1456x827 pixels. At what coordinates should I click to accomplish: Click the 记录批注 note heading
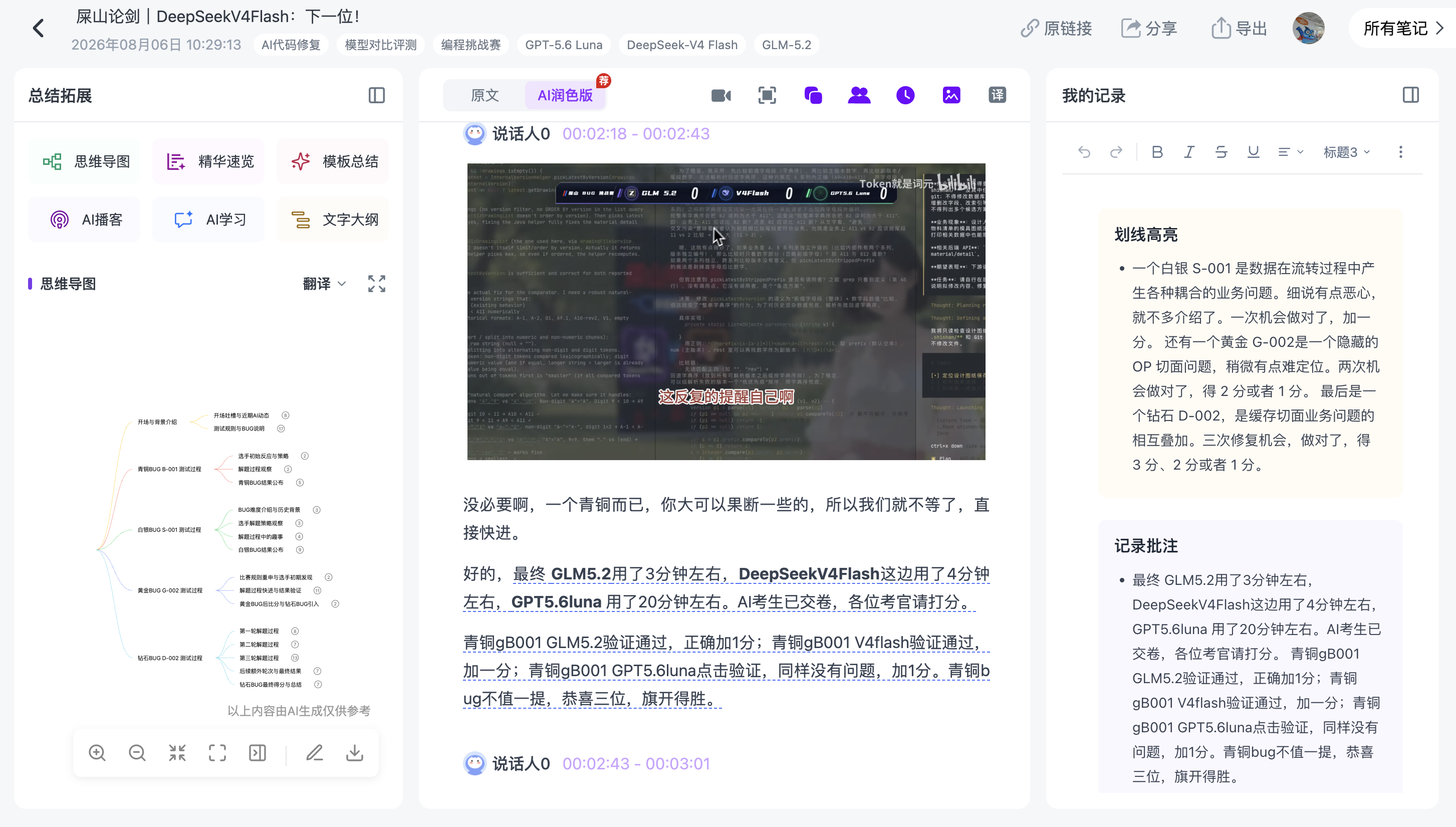point(1145,546)
